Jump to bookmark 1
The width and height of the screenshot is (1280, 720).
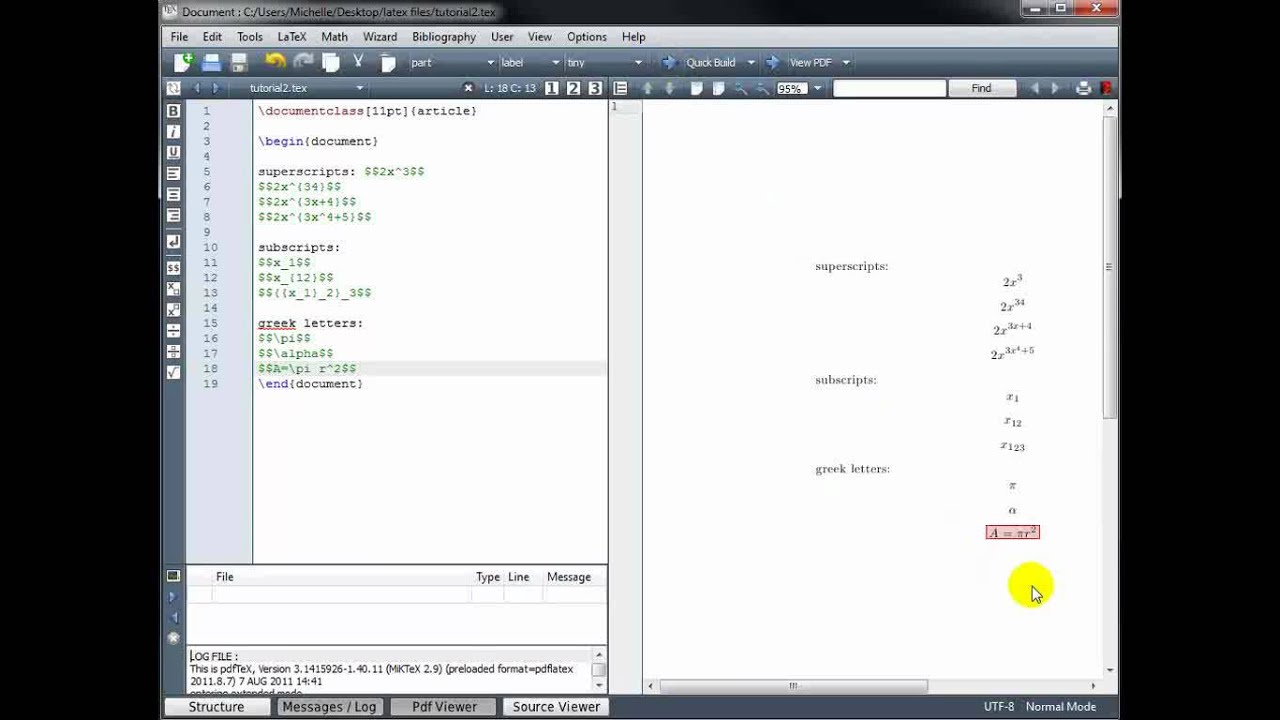click(x=551, y=88)
